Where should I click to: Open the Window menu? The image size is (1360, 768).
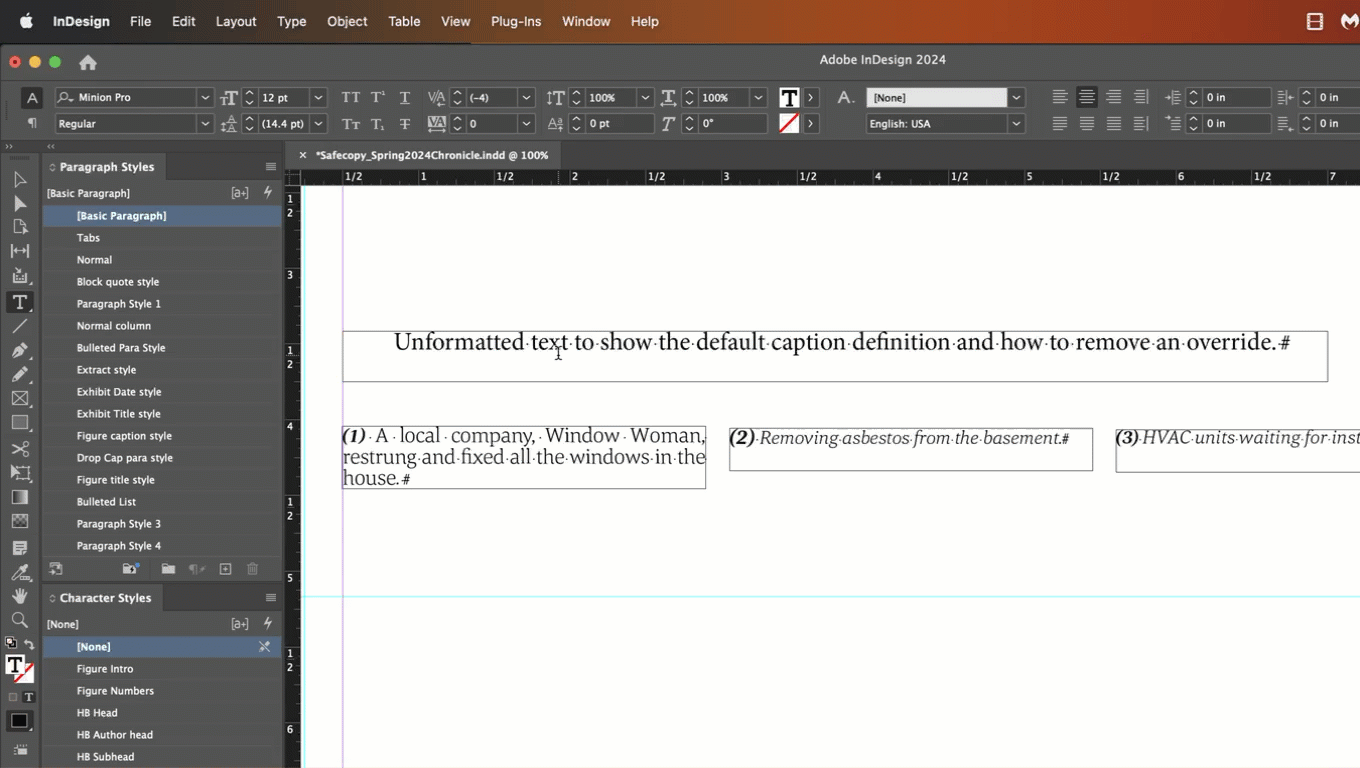(x=586, y=21)
